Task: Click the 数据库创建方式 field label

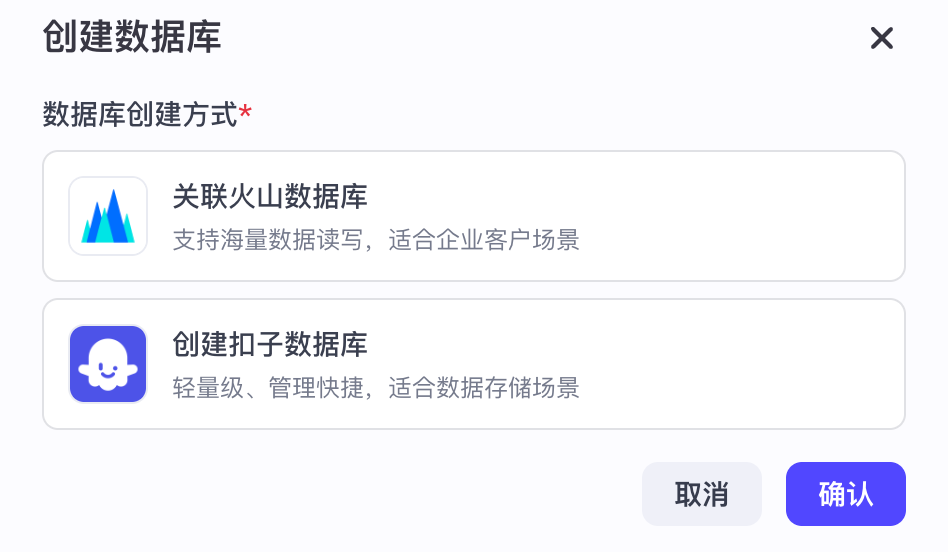Action: pyautogui.click(x=140, y=115)
